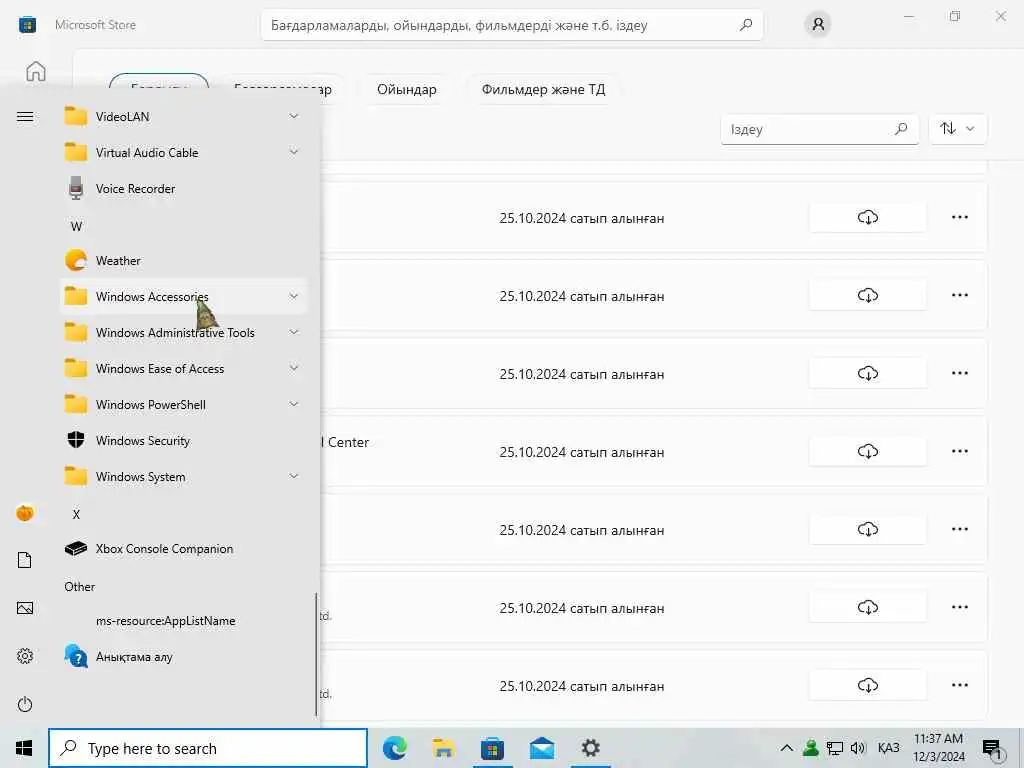Launch the Voice Recorder app icon
Screen dimensions: 1024x768
point(76,188)
